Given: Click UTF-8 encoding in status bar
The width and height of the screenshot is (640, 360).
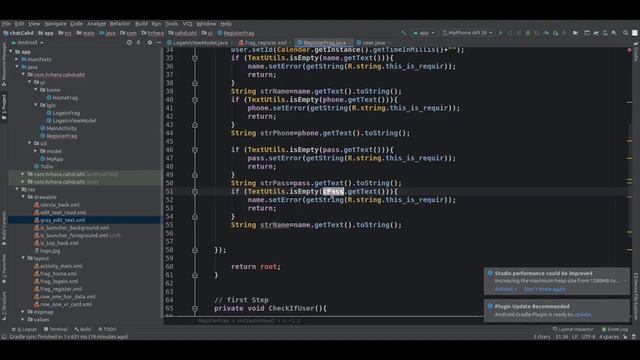Looking at the screenshot, I should pos(588,337).
